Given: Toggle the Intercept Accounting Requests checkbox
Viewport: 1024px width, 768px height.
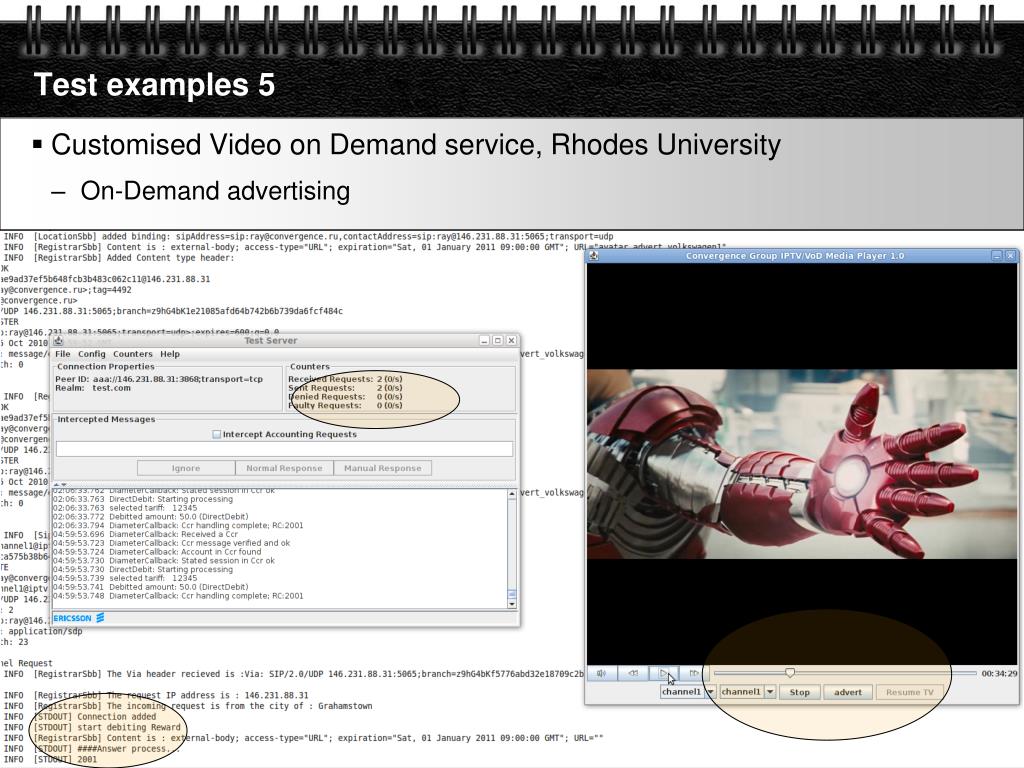Looking at the screenshot, I should (x=217, y=434).
